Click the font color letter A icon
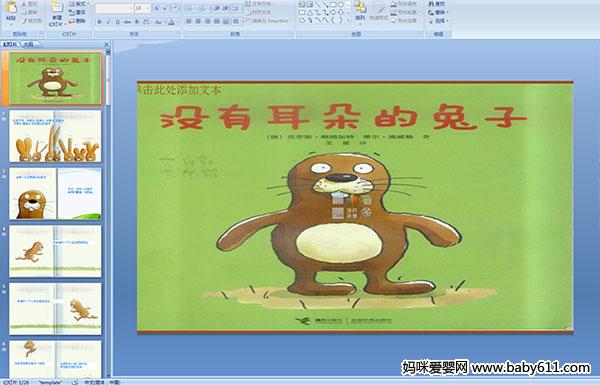The image size is (600, 385). coord(171,22)
